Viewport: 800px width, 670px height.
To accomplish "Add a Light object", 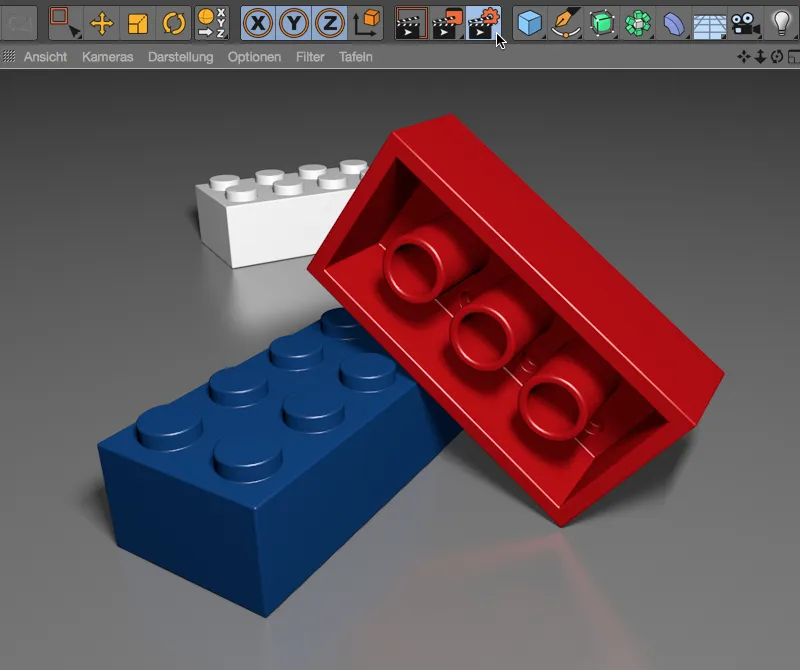I will click(x=782, y=23).
